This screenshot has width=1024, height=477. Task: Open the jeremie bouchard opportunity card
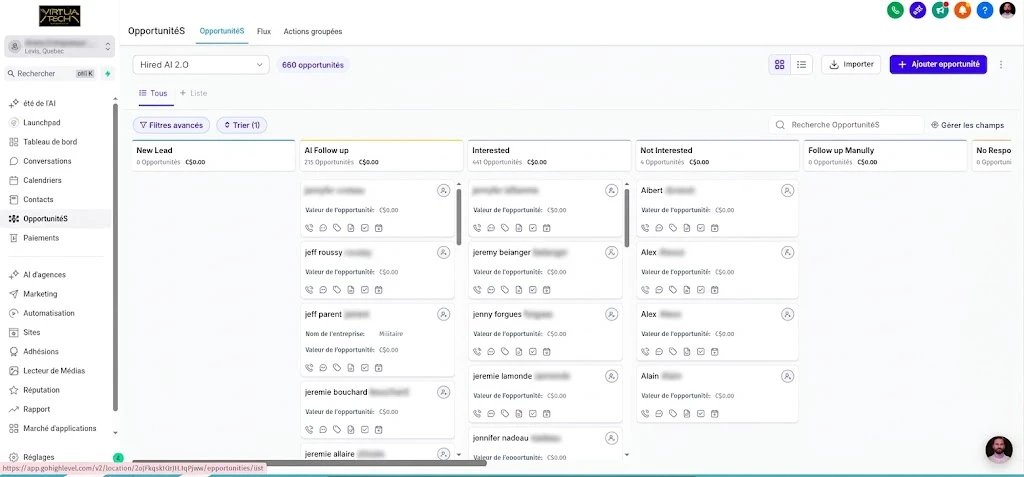coord(377,410)
